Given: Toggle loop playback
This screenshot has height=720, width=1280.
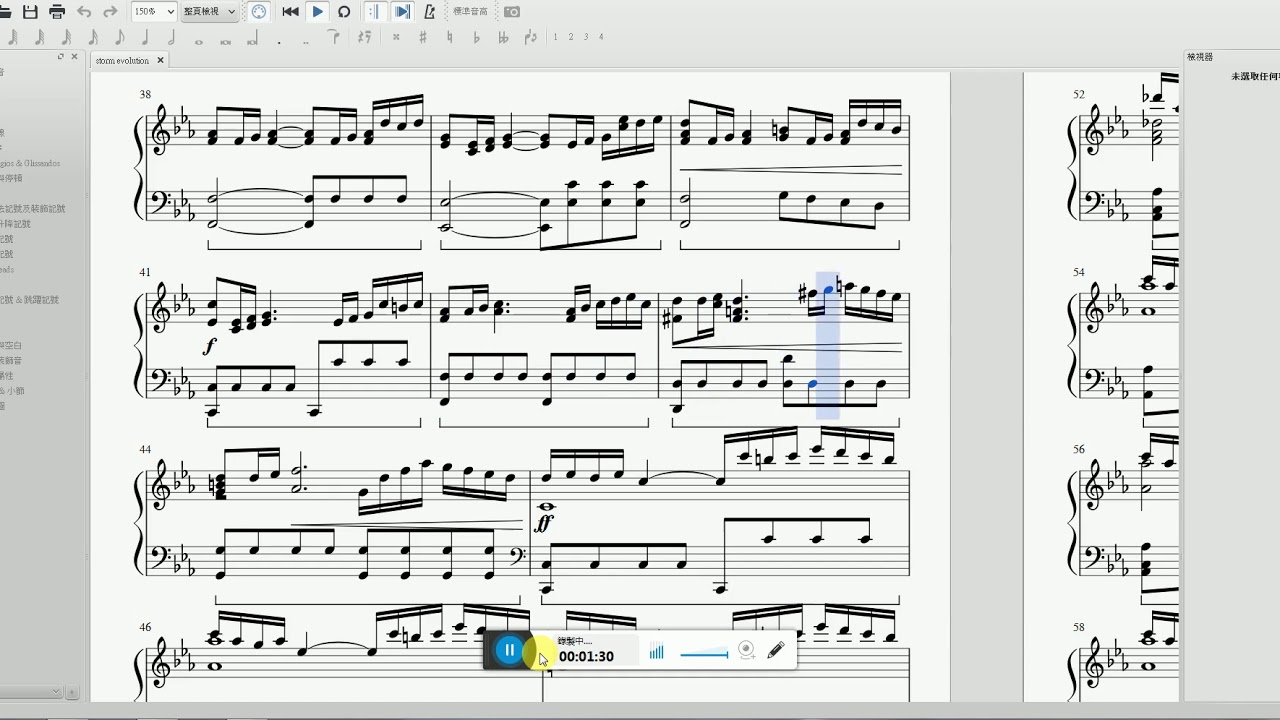Looking at the screenshot, I should 344,12.
